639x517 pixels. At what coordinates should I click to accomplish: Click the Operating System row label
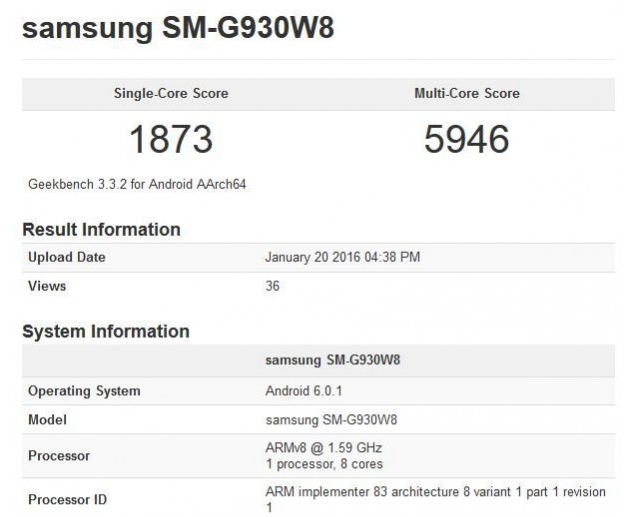tap(84, 391)
